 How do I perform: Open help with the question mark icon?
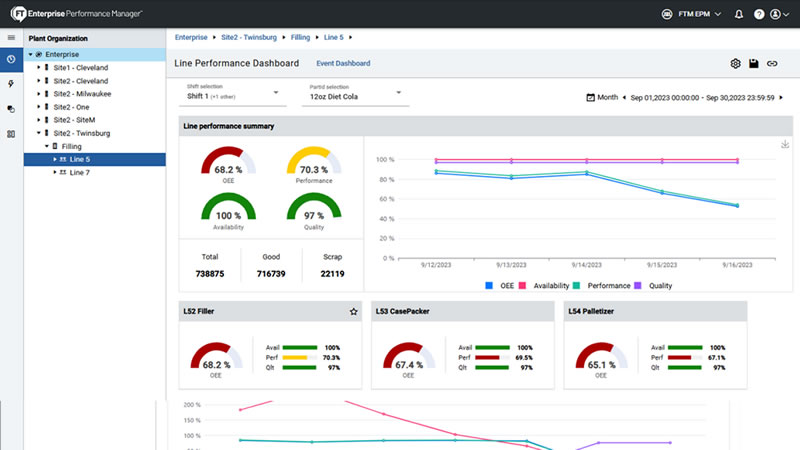pyautogui.click(x=759, y=14)
